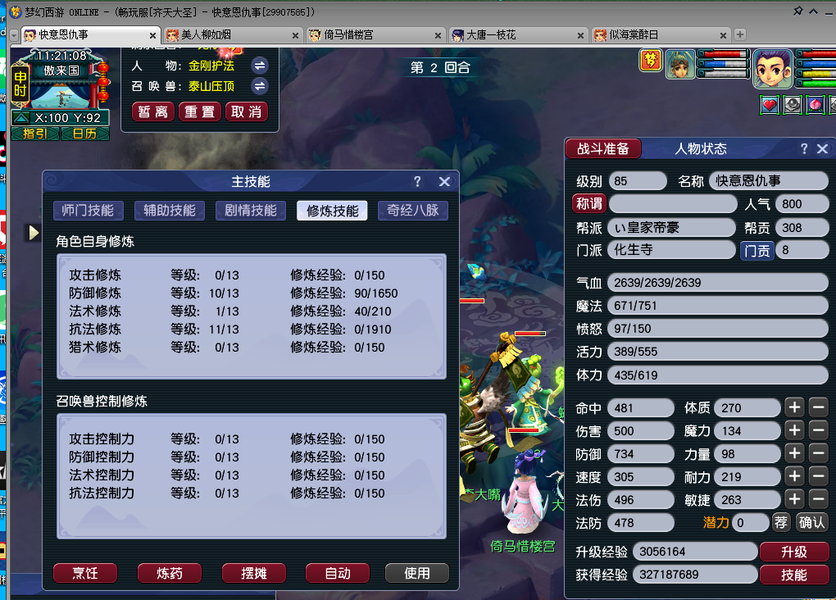Open the 日历 calendar button

[85, 134]
